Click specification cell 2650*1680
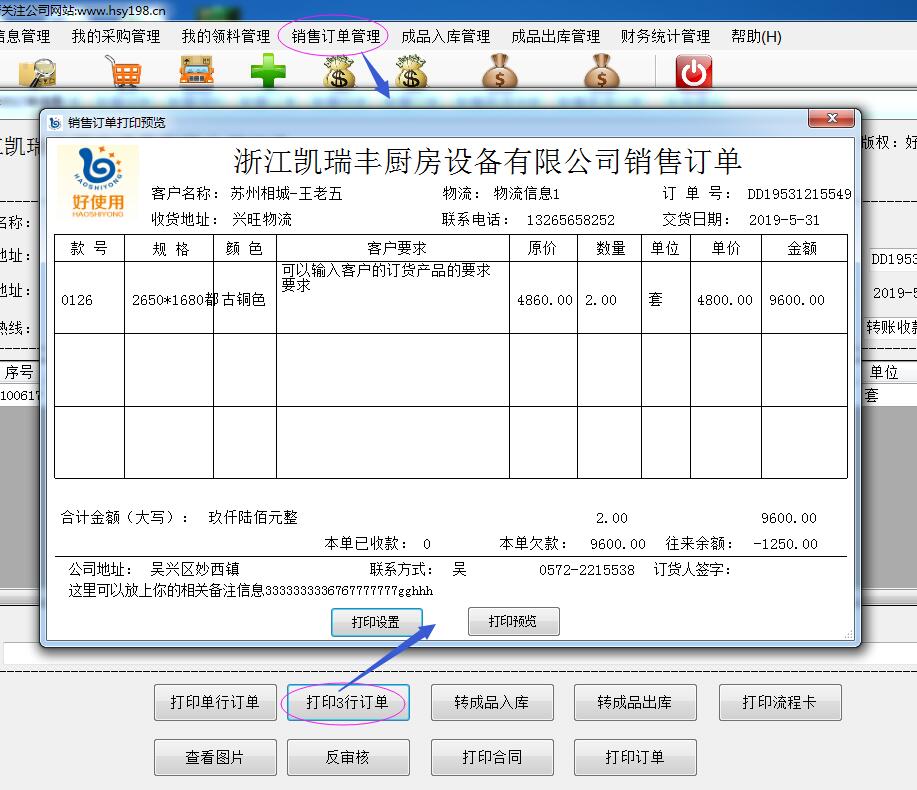Screen dimensions: 917x790 pyautogui.click(x=168, y=300)
